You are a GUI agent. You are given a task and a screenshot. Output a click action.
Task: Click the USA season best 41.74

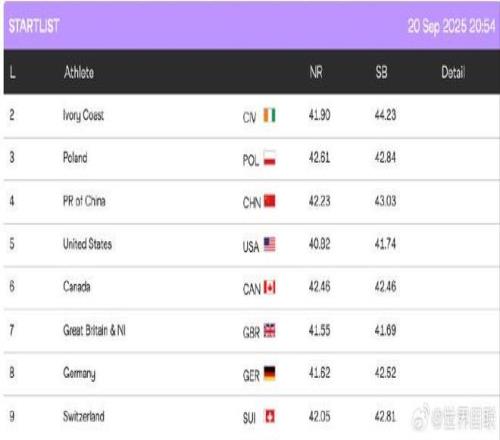pos(385,244)
